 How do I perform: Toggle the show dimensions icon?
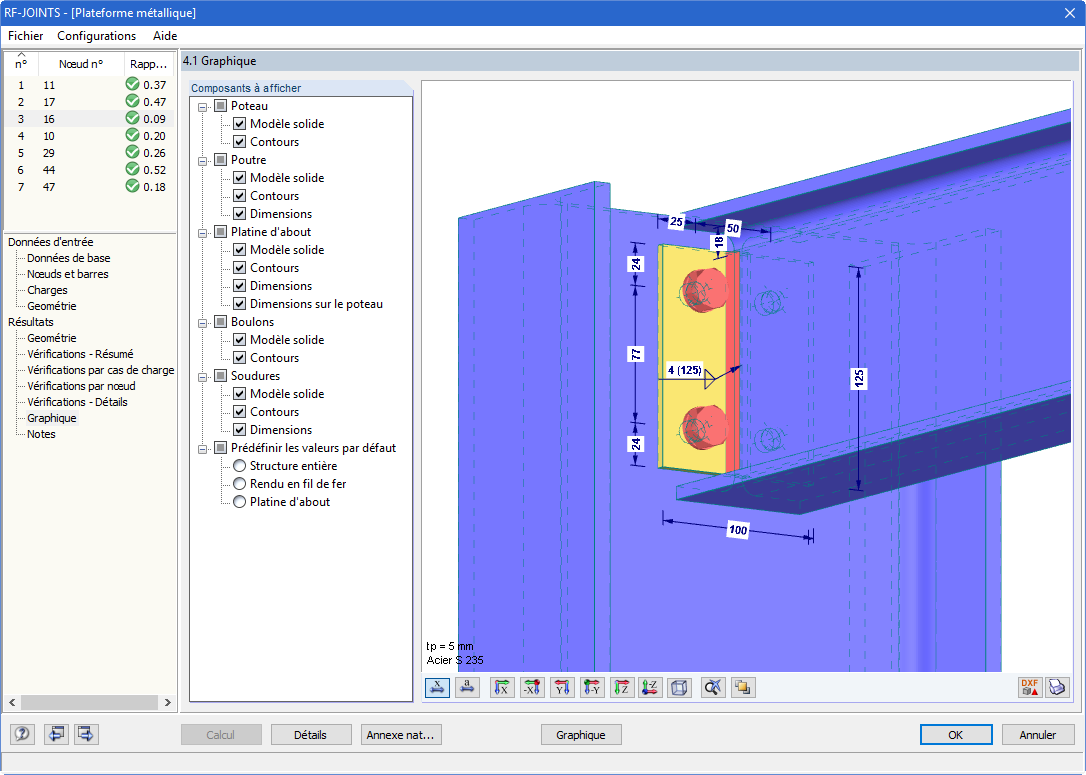point(437,688)
